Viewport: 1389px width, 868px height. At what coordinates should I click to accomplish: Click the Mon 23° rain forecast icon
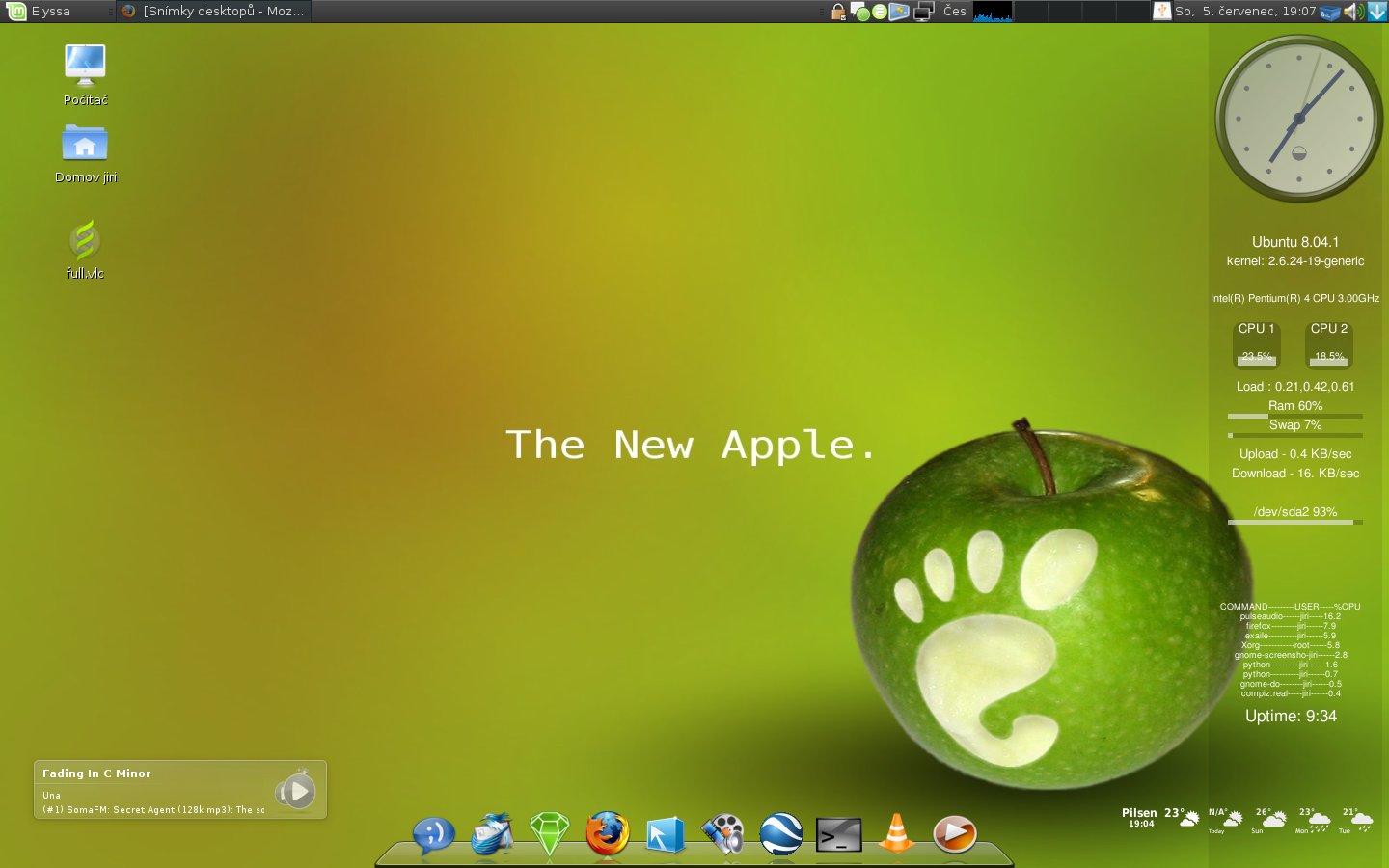1319,823
